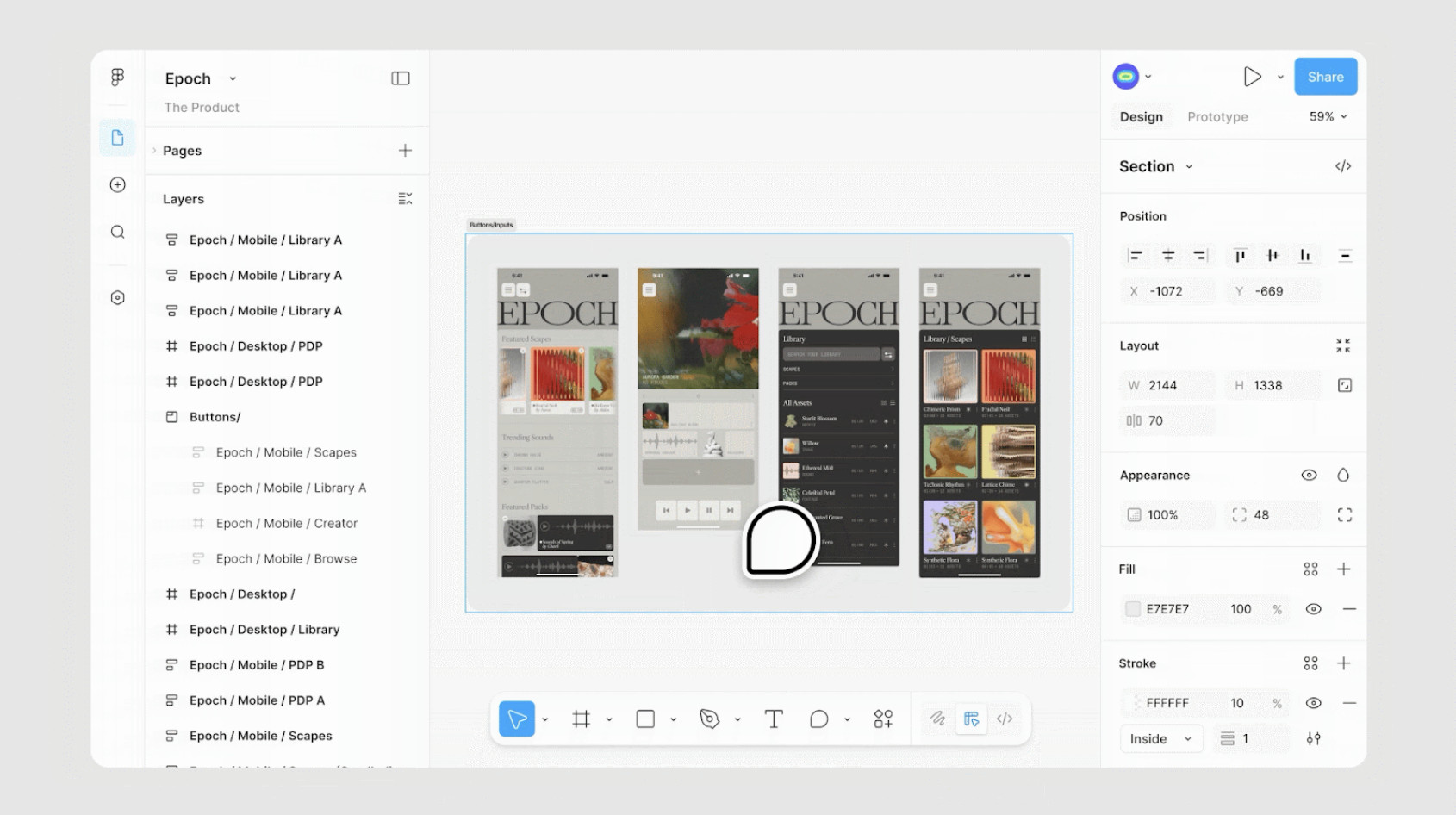Select the Epoch / Mobile / Creator layer

(287, 523)
